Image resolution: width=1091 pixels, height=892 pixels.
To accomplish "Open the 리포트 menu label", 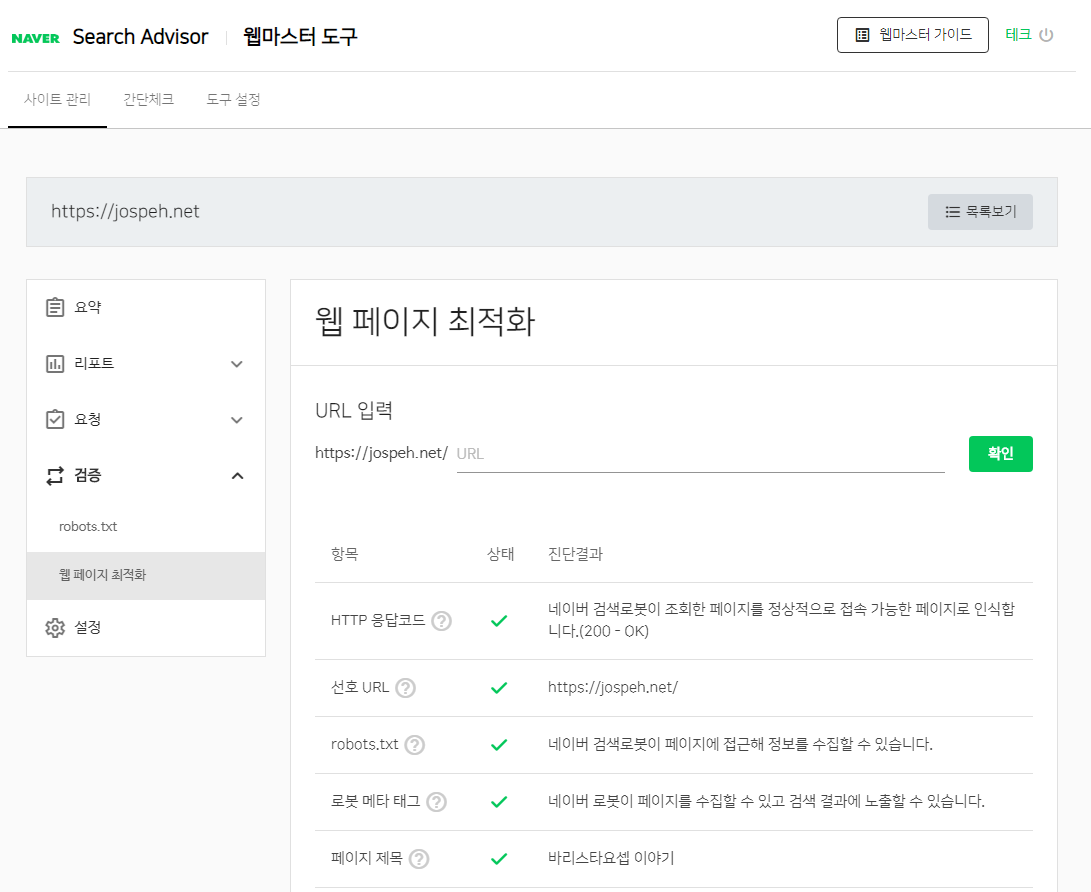I will (94, 363).
